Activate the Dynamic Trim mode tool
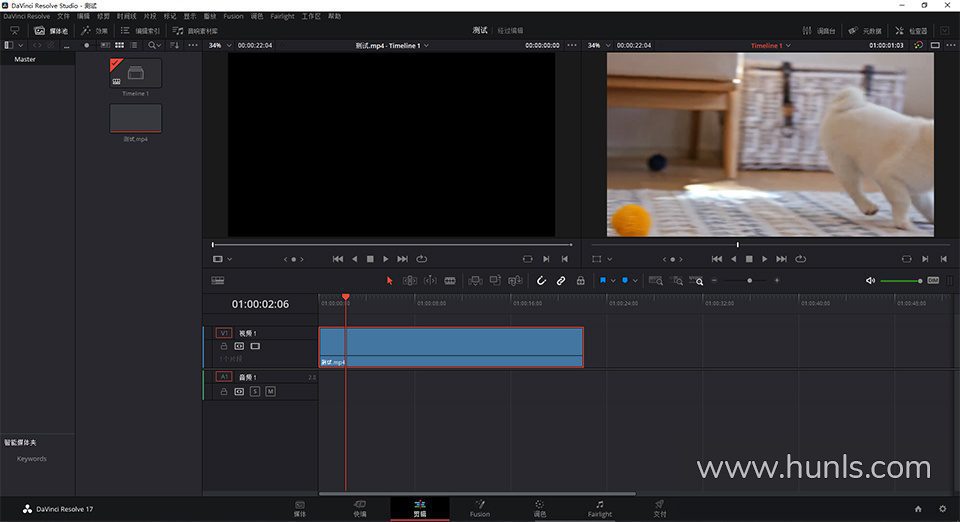Viewport: 960px width, 522px height. point(430,281)
